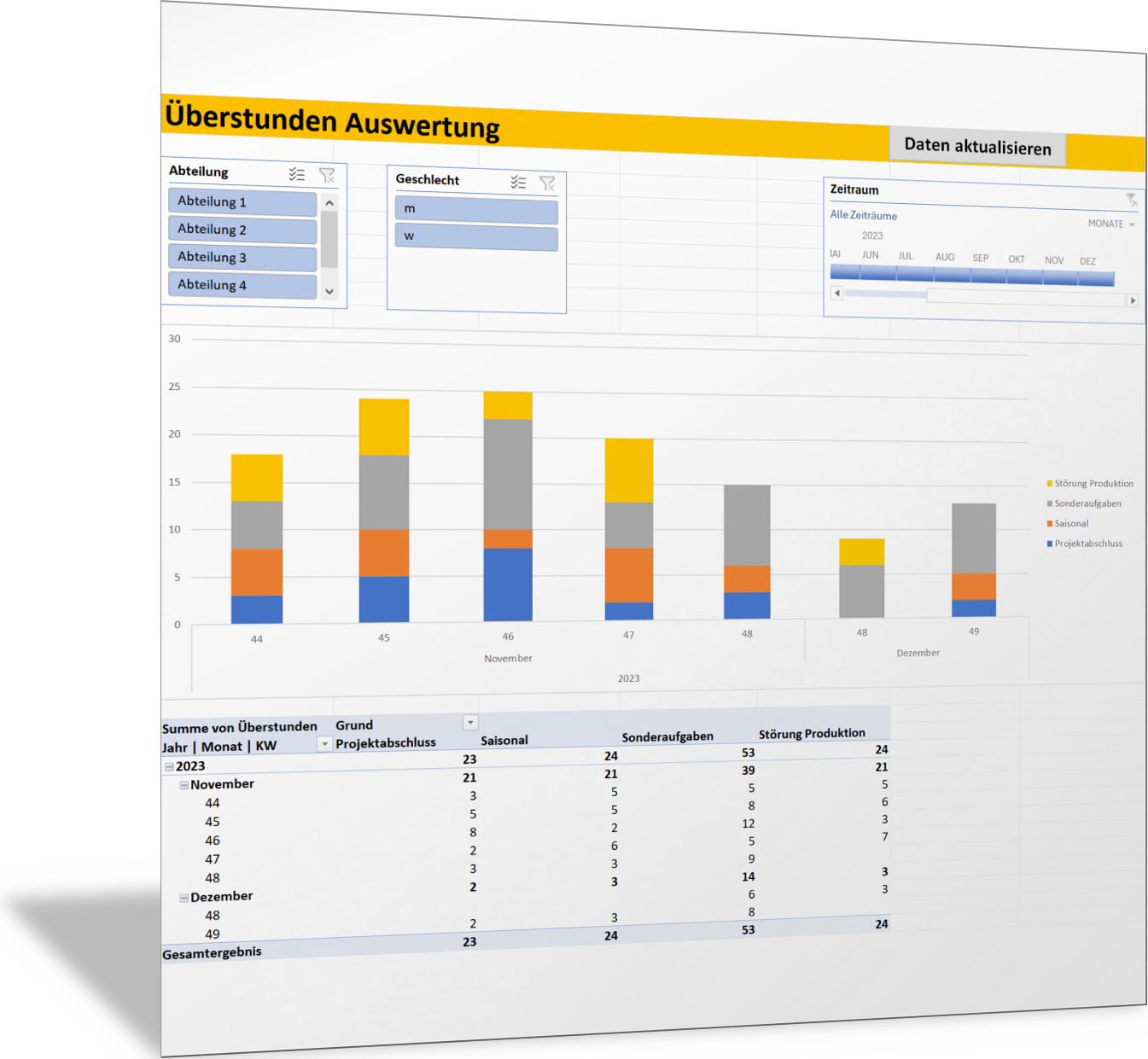Click the Störung Produktion legend entry
Screen dimensions: 1148x1059
point(1093,484)
